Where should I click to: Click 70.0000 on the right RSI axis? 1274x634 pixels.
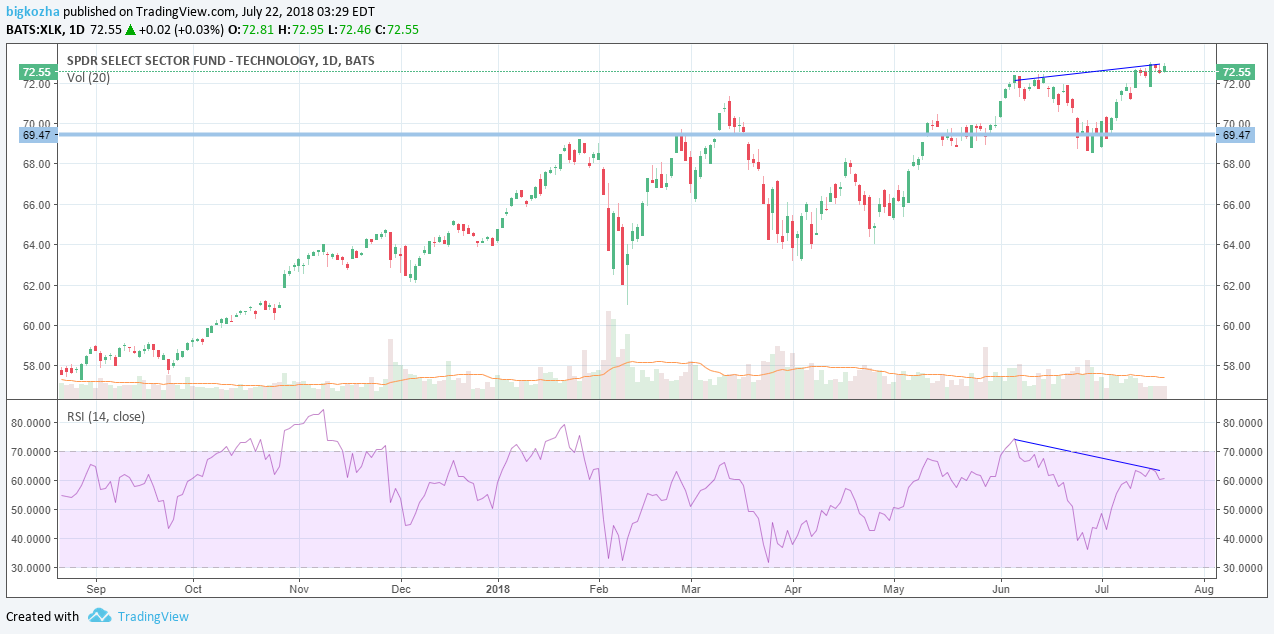click(1244, 452)
